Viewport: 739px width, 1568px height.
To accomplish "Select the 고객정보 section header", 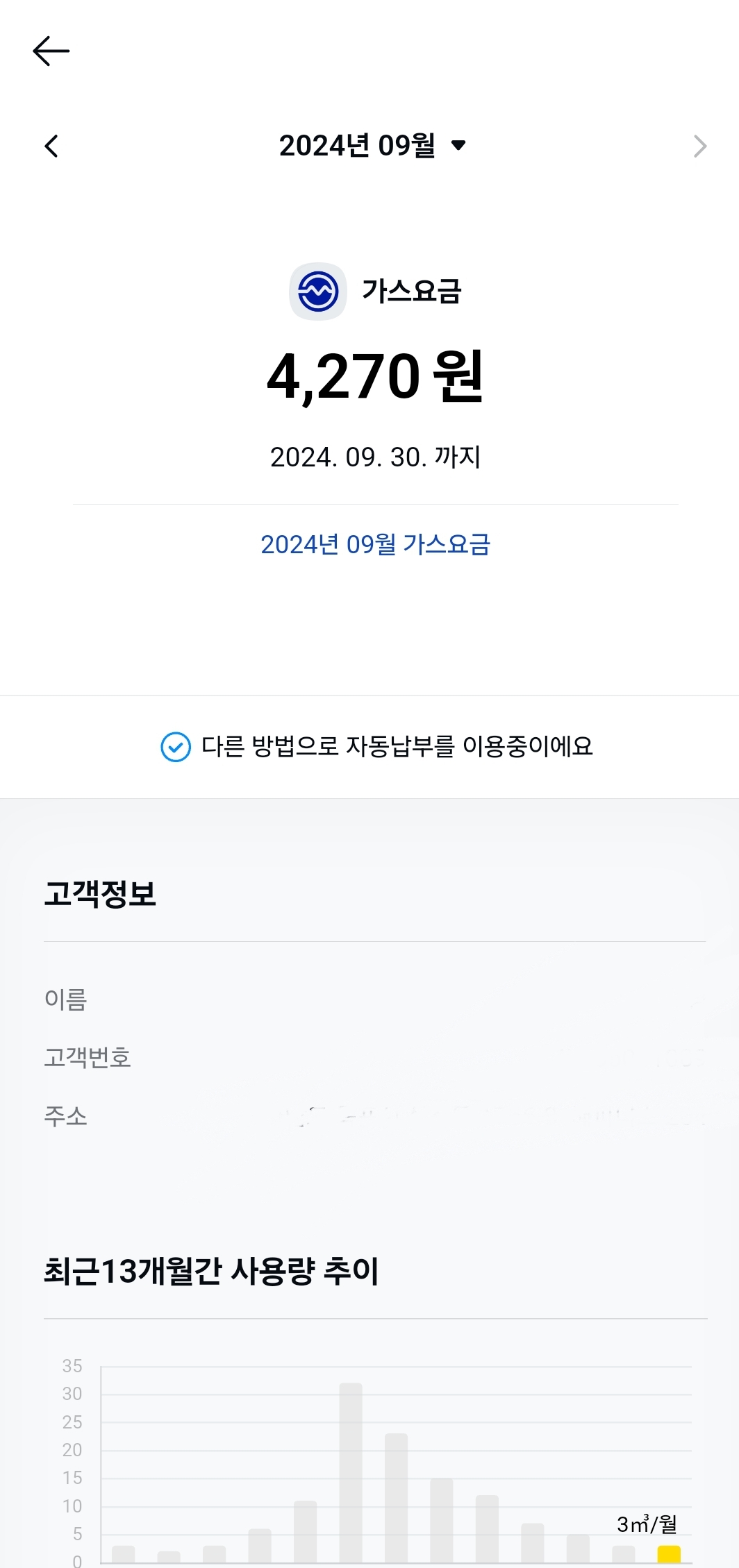I will click(100, 894).
